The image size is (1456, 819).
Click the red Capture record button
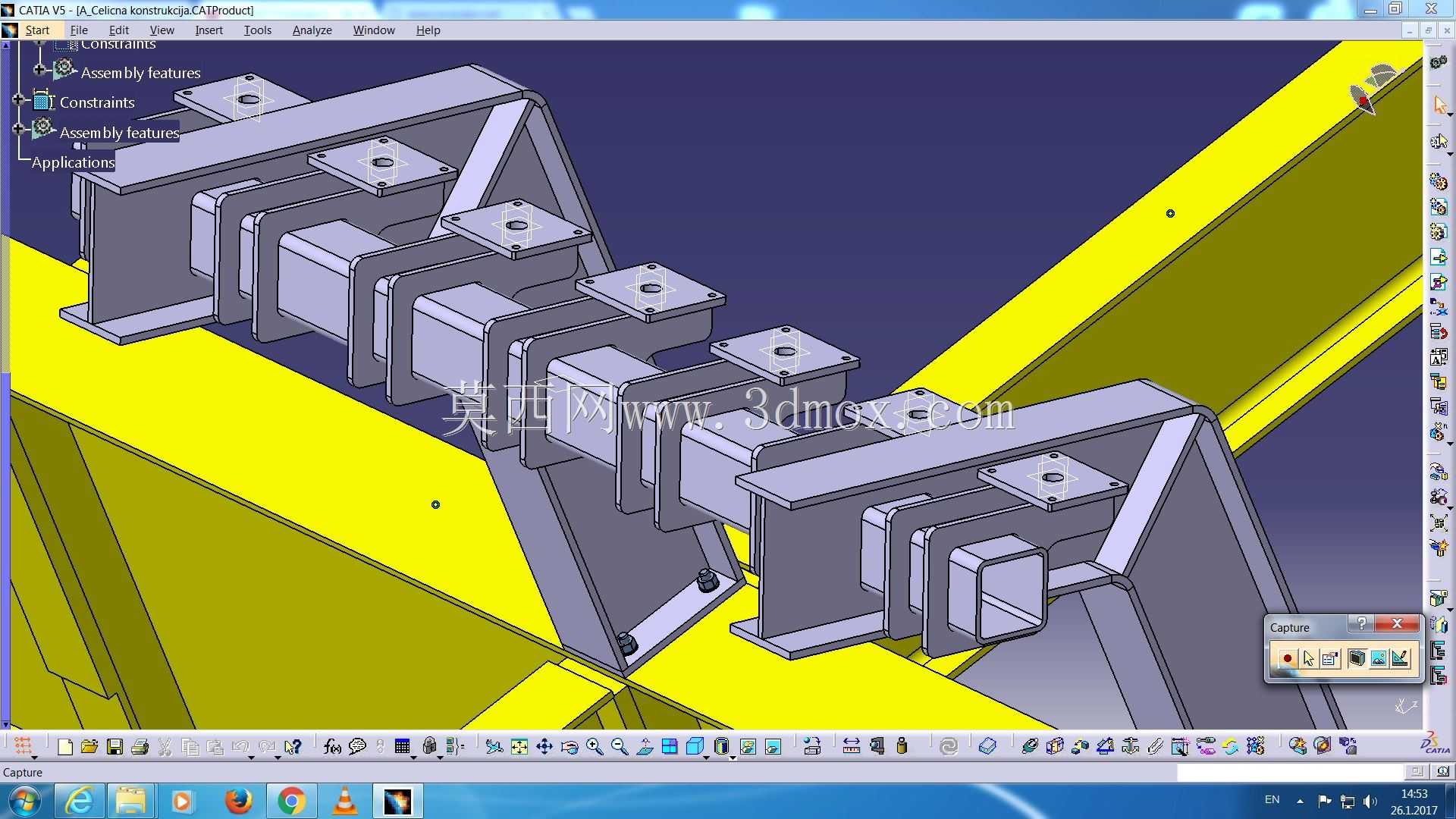(1287, 658)
